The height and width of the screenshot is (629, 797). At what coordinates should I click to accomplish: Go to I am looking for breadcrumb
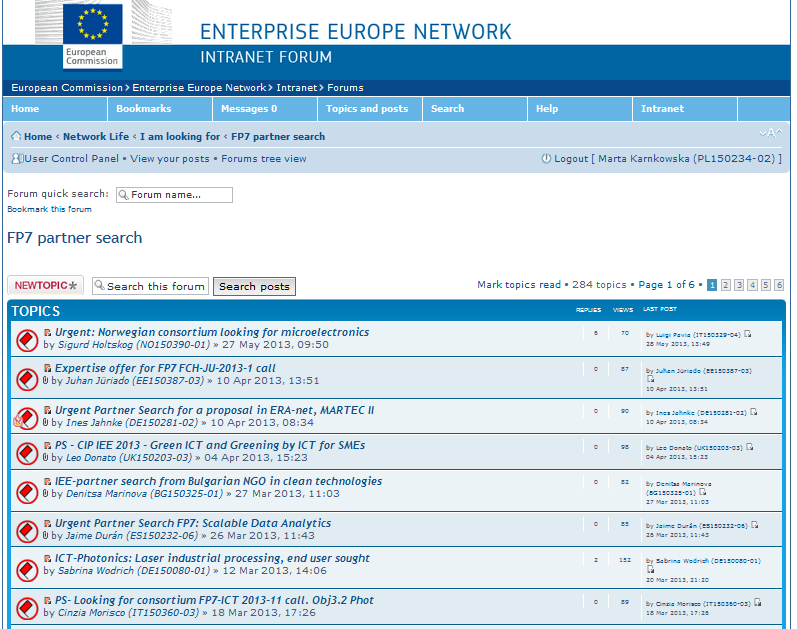click(180, 136)
